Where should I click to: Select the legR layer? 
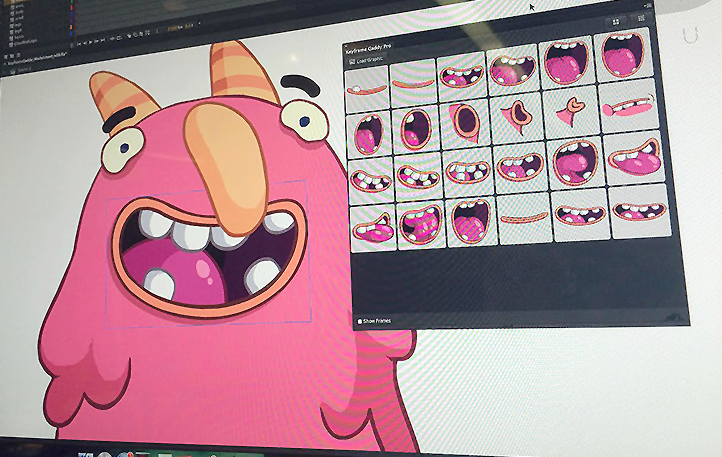coord(18,31)
